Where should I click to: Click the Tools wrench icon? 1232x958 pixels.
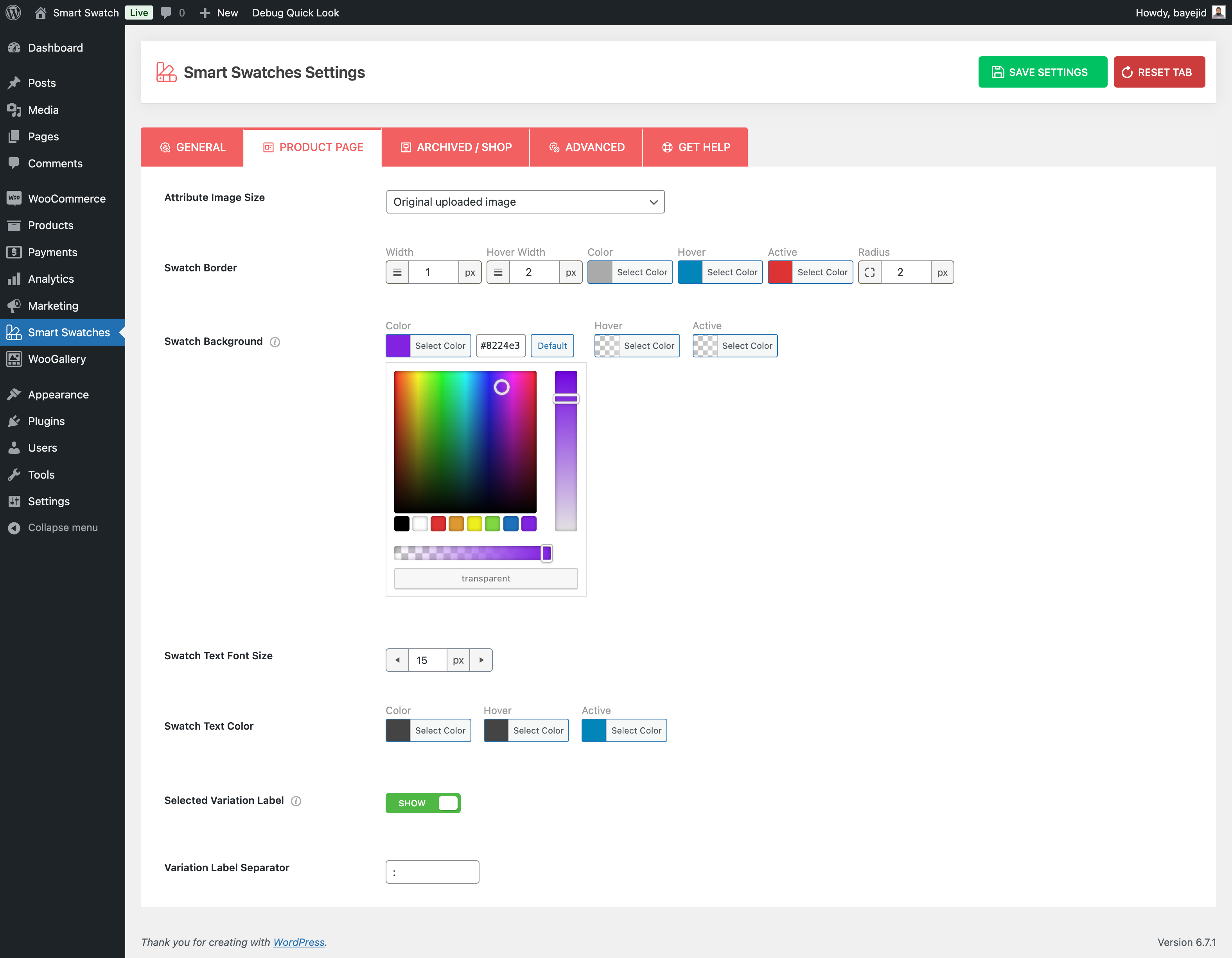click(14, 475)
